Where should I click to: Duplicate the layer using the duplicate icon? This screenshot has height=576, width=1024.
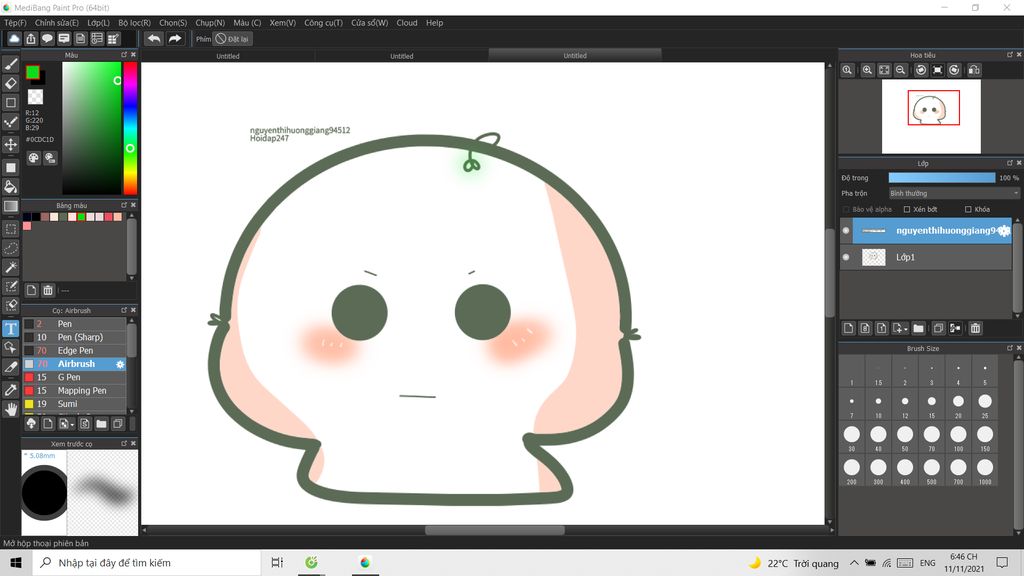[x=938, y=328]
